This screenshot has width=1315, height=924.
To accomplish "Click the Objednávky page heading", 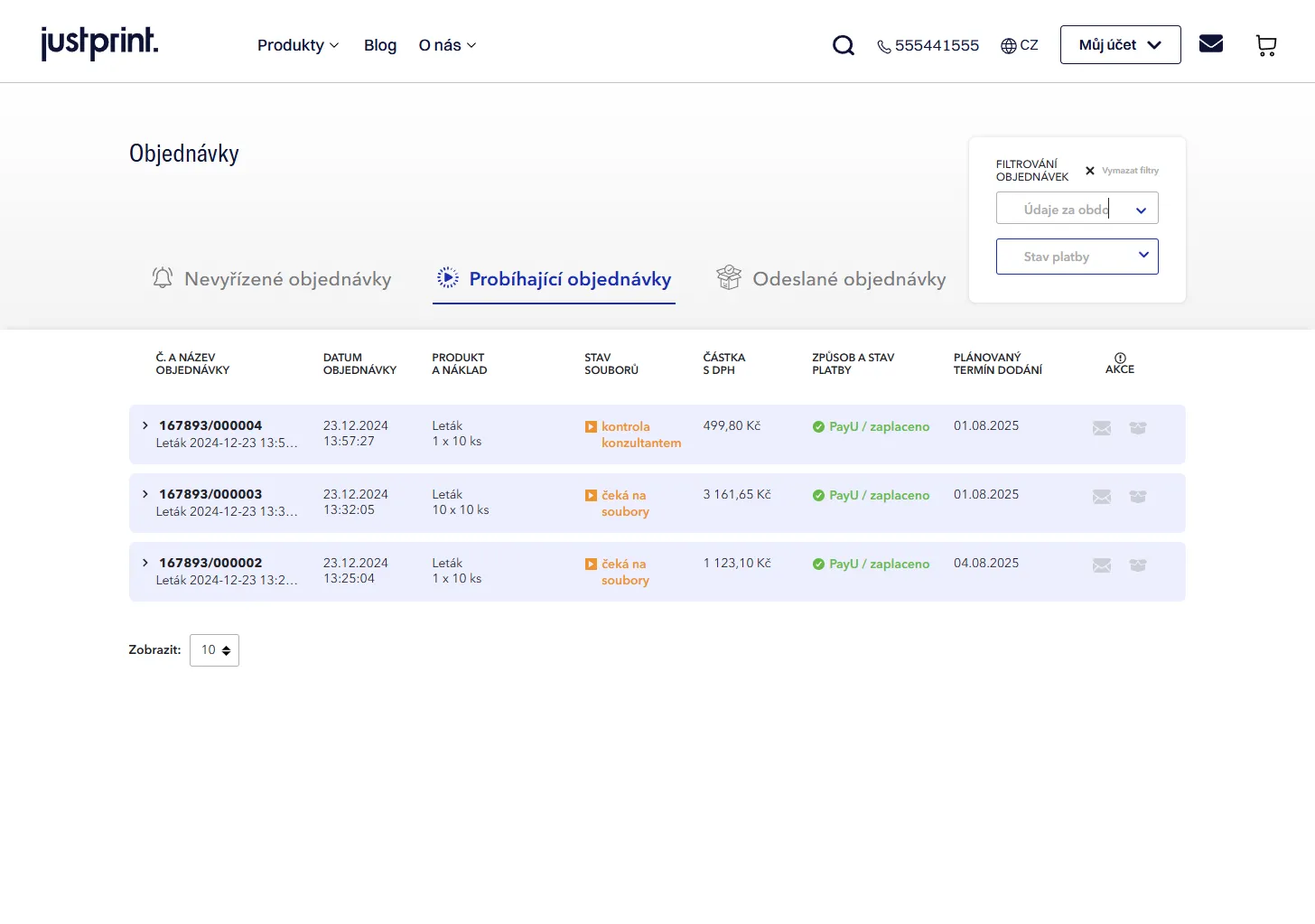I will pyautogui.click(x=184, y=154).
